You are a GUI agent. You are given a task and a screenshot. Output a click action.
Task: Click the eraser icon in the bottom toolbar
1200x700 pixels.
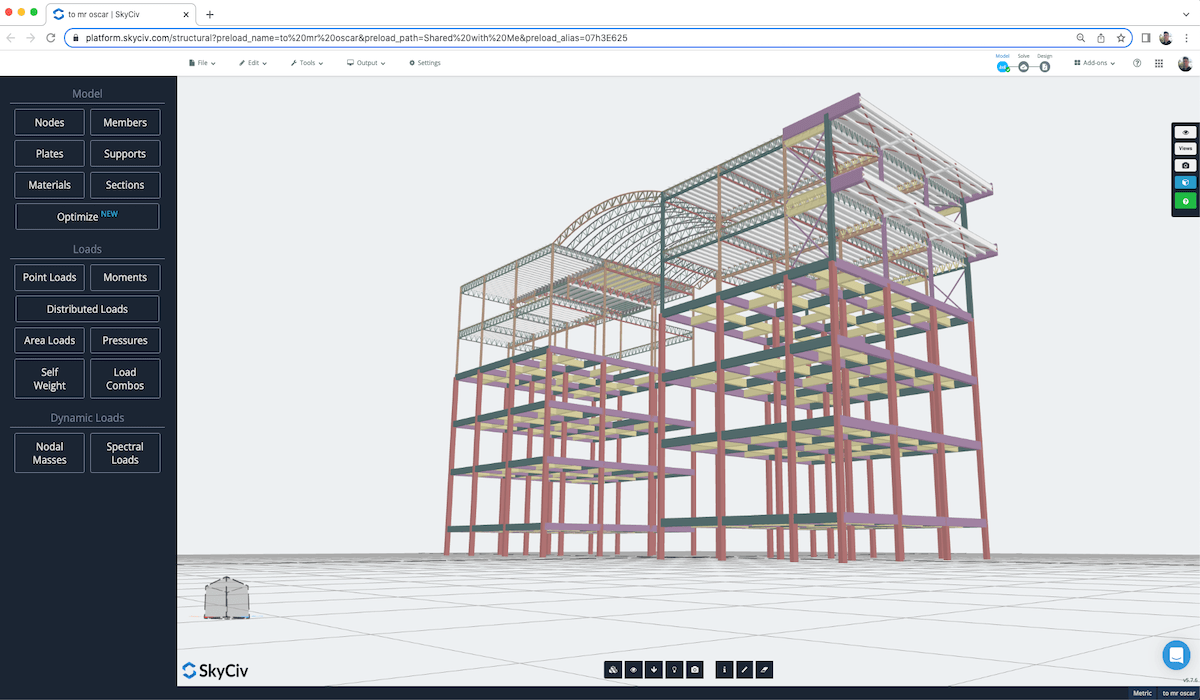[x=764, y=669]
